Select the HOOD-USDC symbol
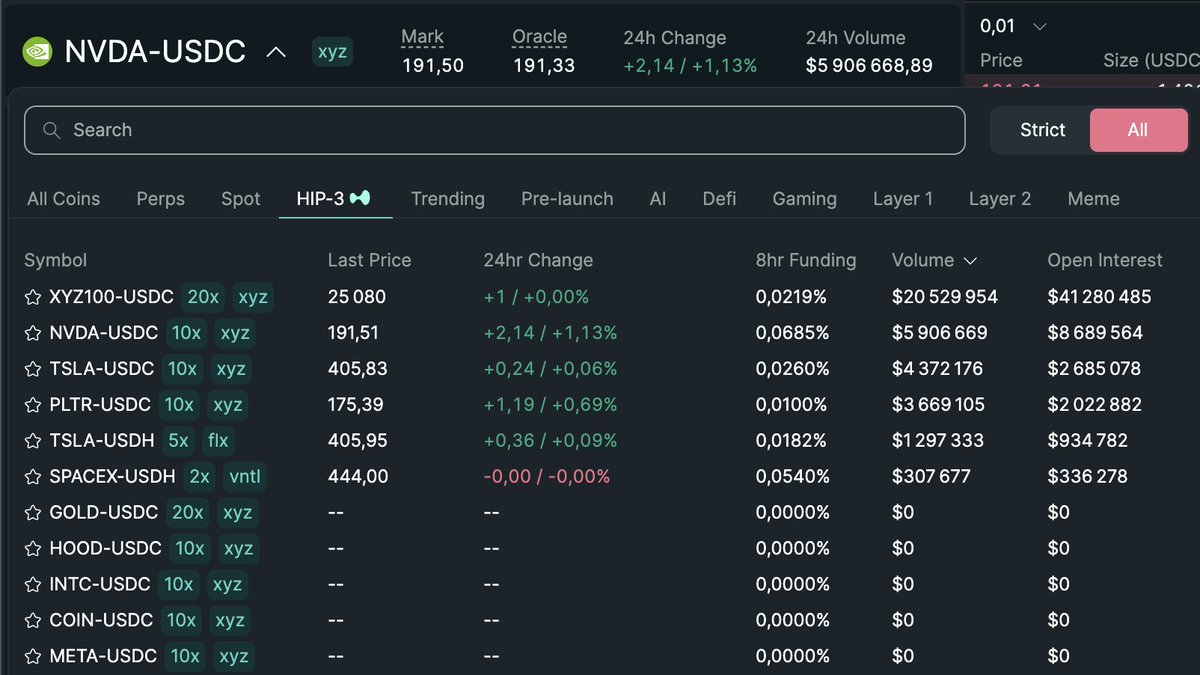1200x675 pixels. pos(105,549)
